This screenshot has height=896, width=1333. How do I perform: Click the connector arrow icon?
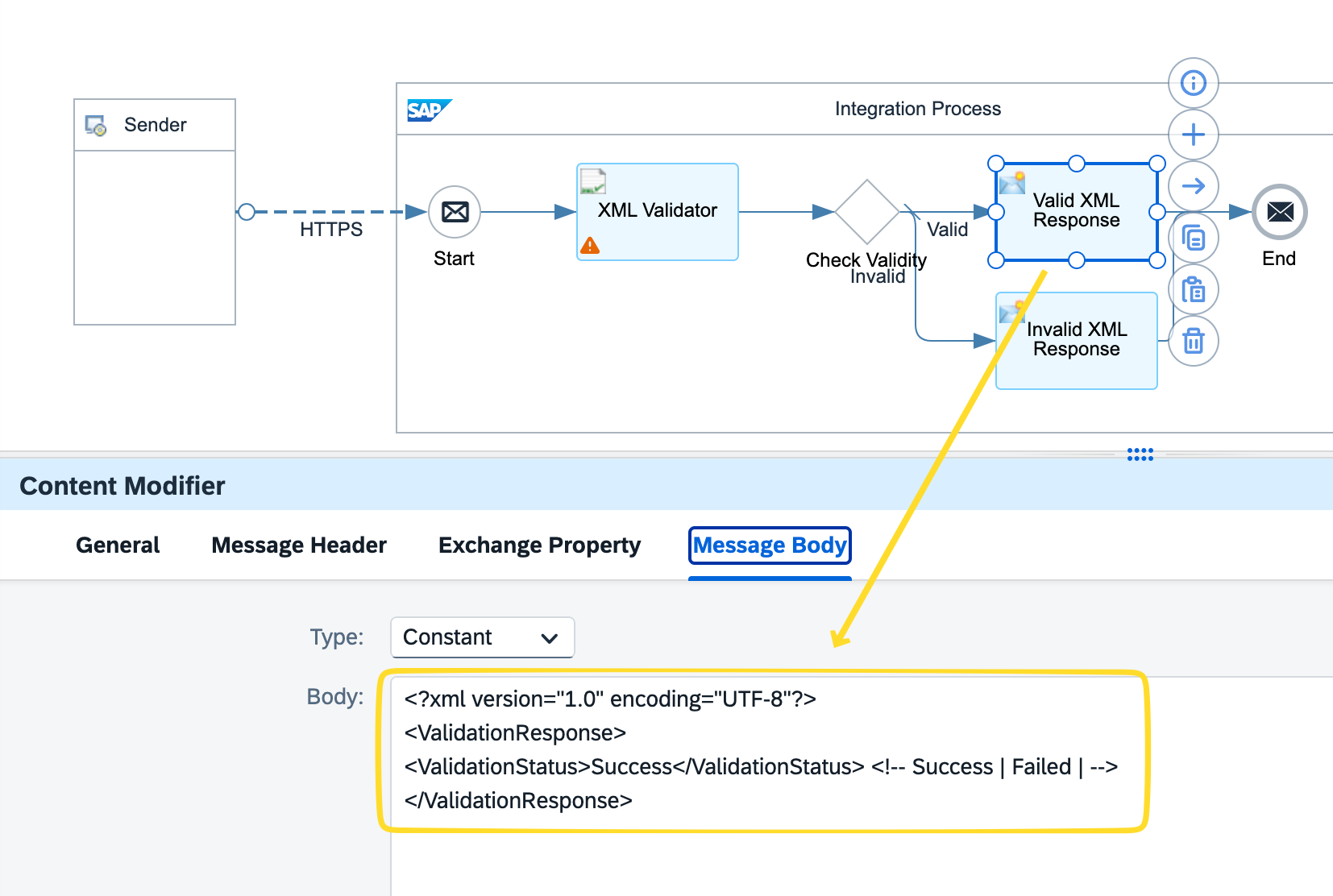coord(1194,185)
